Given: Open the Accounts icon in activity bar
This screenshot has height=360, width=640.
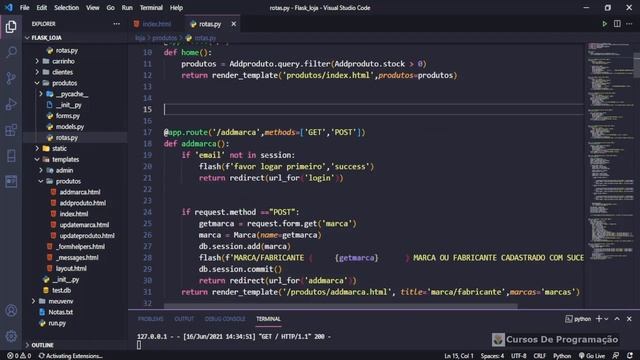Looking at the screenshot, I should click(x=11, y=311).
